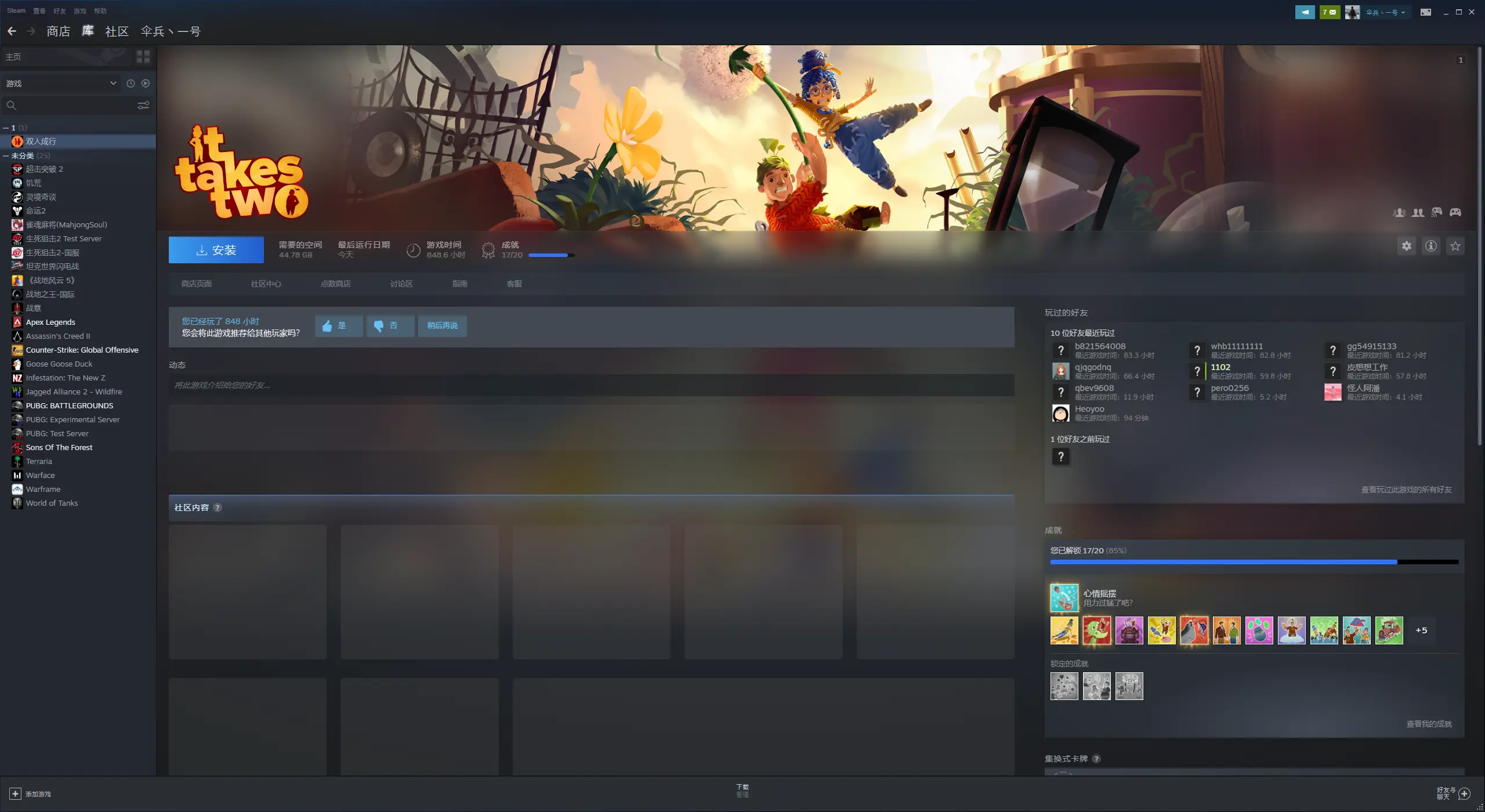Expand the +5 more achievements

pyautogui.click(x=1421, y=630)
